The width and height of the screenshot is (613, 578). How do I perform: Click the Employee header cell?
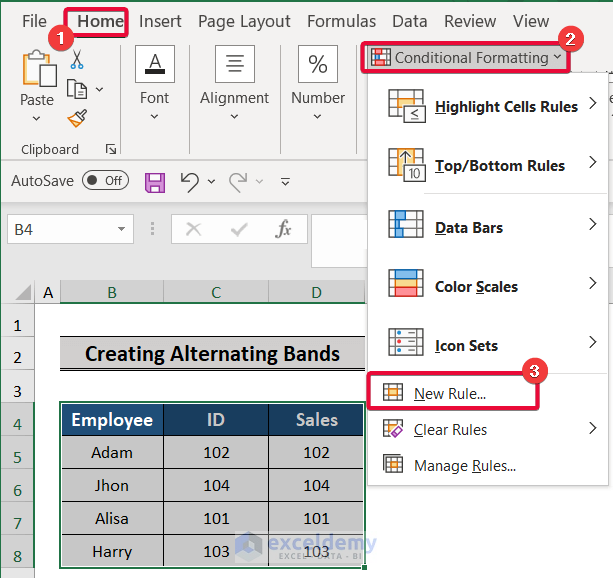point(112,420)
